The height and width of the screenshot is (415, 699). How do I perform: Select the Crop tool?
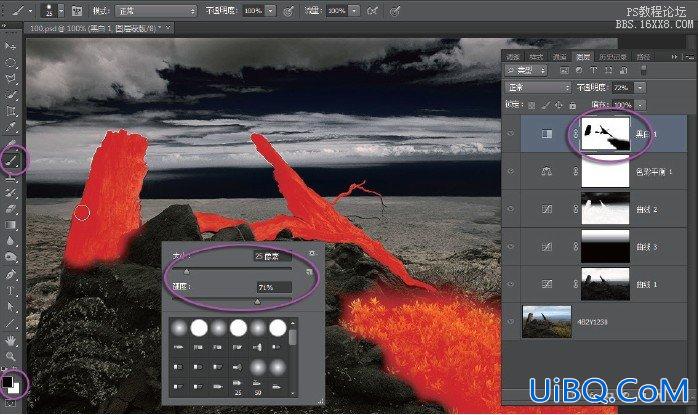[x=10, y=111]
